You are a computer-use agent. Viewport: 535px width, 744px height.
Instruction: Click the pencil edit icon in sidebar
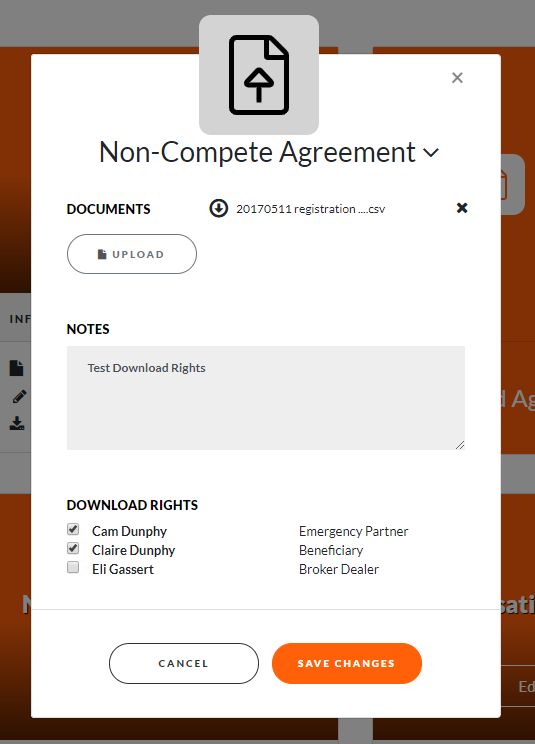[x=19, y=396]
